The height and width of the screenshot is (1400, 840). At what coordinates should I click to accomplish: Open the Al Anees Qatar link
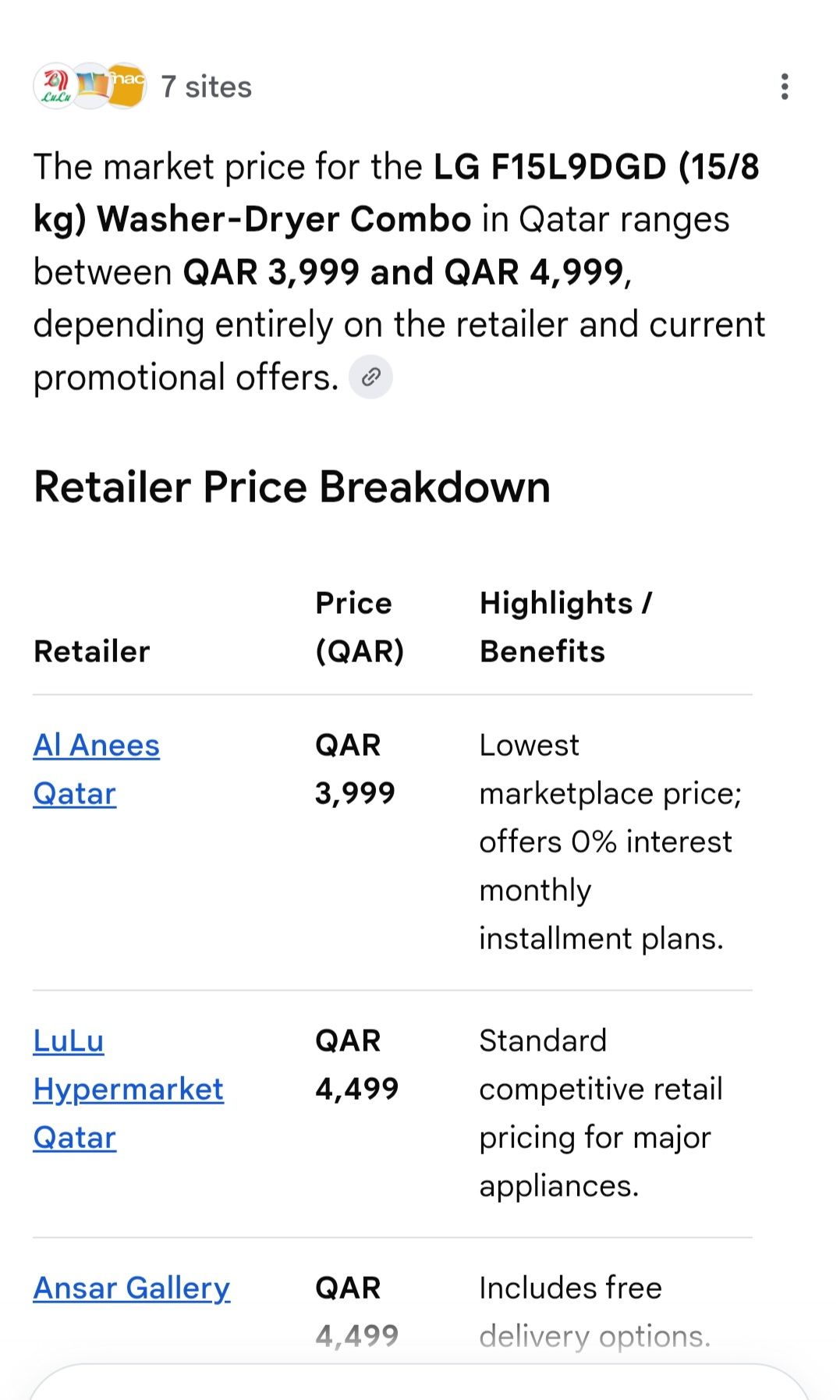(x=96, y=770)
